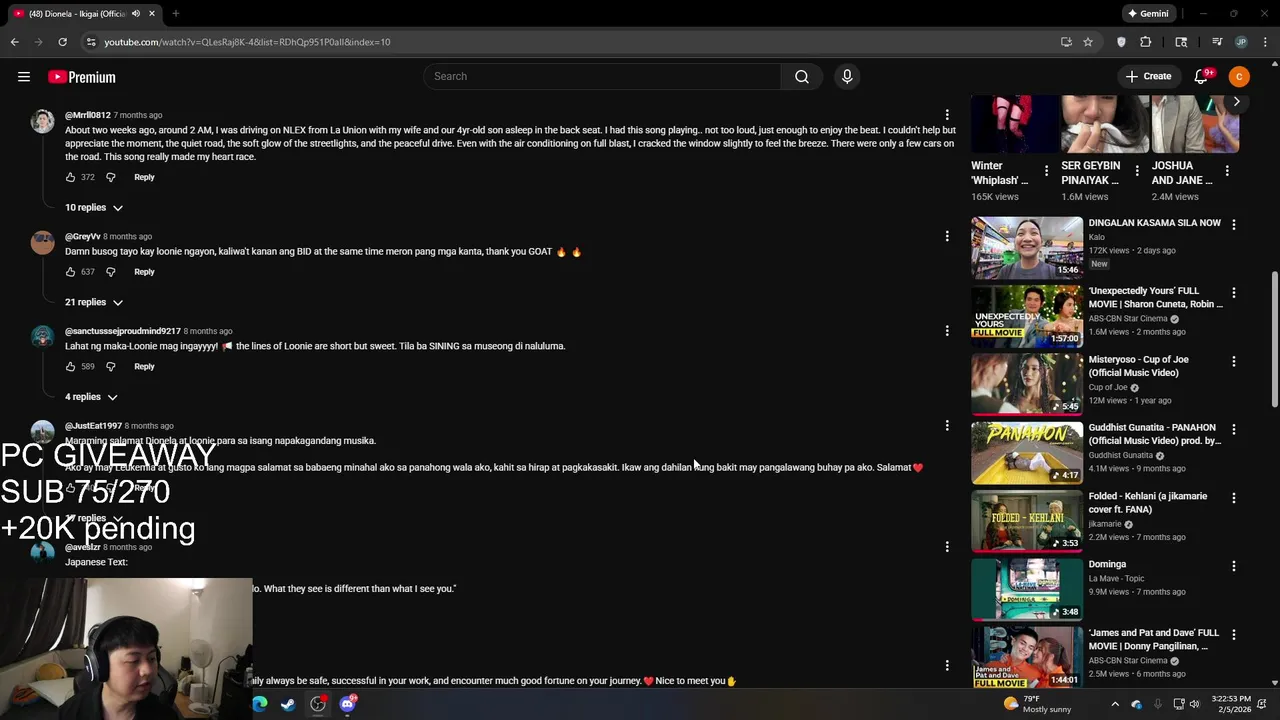This screenshot has height=720, width=1280.
Task: Like the comment by @Mrrll0812
Action: coord(70,177)
